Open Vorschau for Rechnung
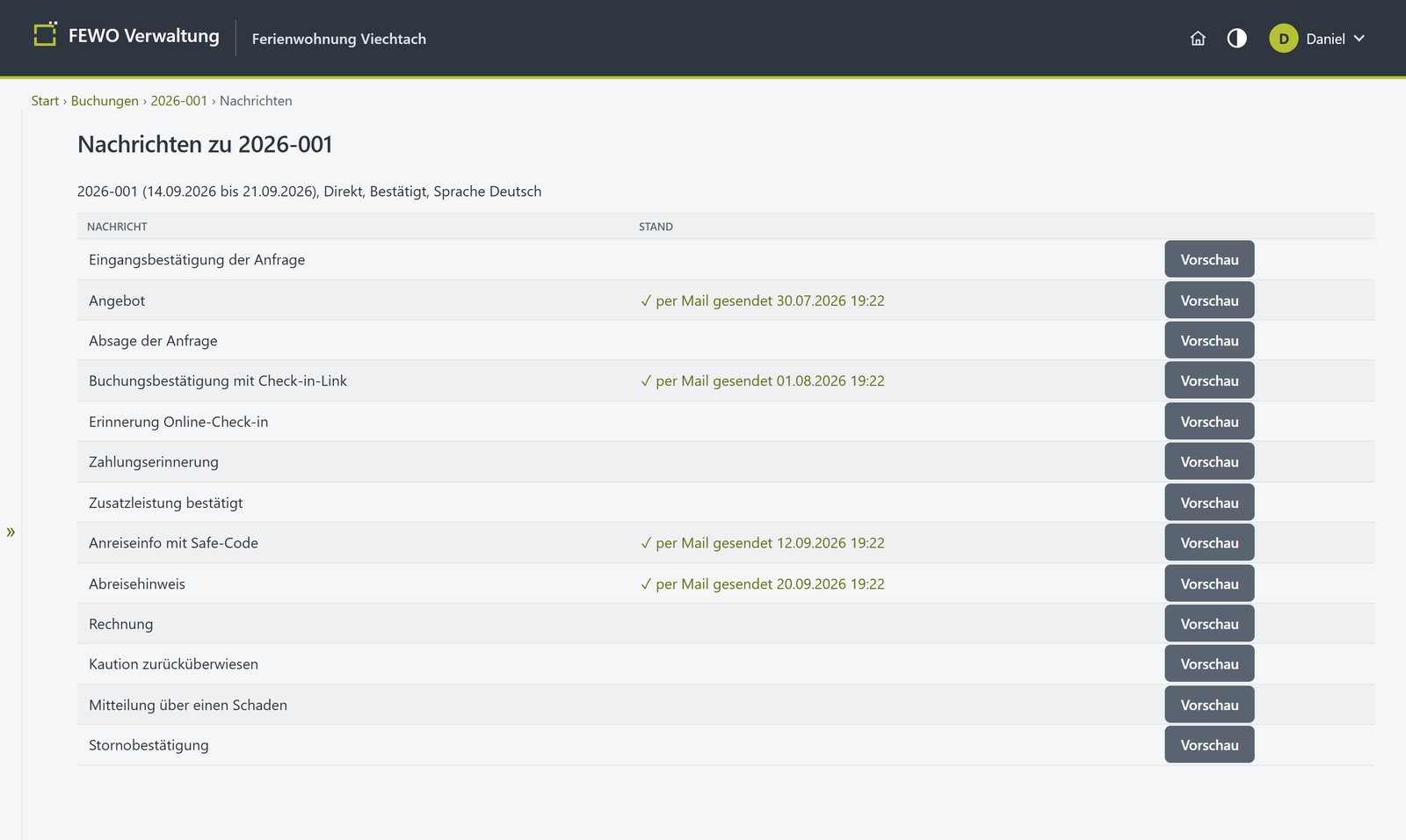 tap(1209, 624)
